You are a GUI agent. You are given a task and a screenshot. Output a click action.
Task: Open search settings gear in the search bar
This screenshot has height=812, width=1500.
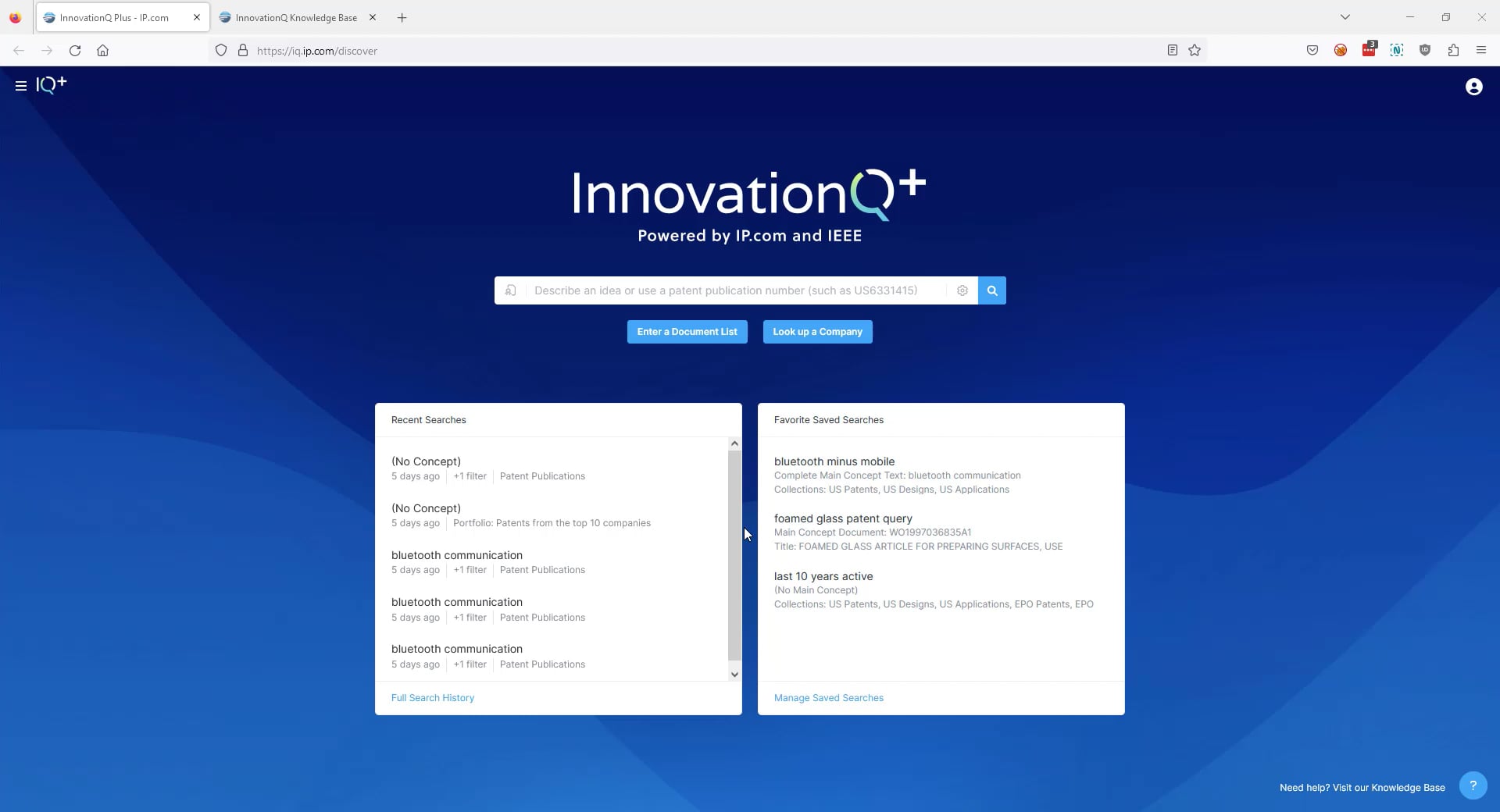point(962,290)
